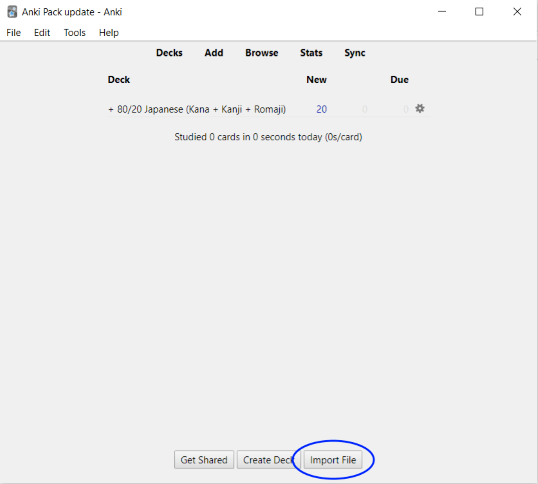The height and width of the screenshot is (484, 538).
Task: Switch to the Decks view
Action: point(169,53)
